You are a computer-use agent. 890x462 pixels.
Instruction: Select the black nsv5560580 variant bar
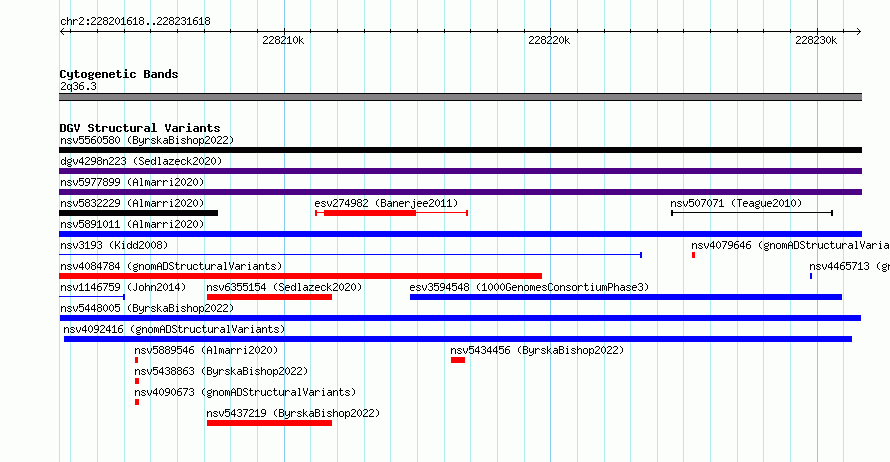(460, 150)
